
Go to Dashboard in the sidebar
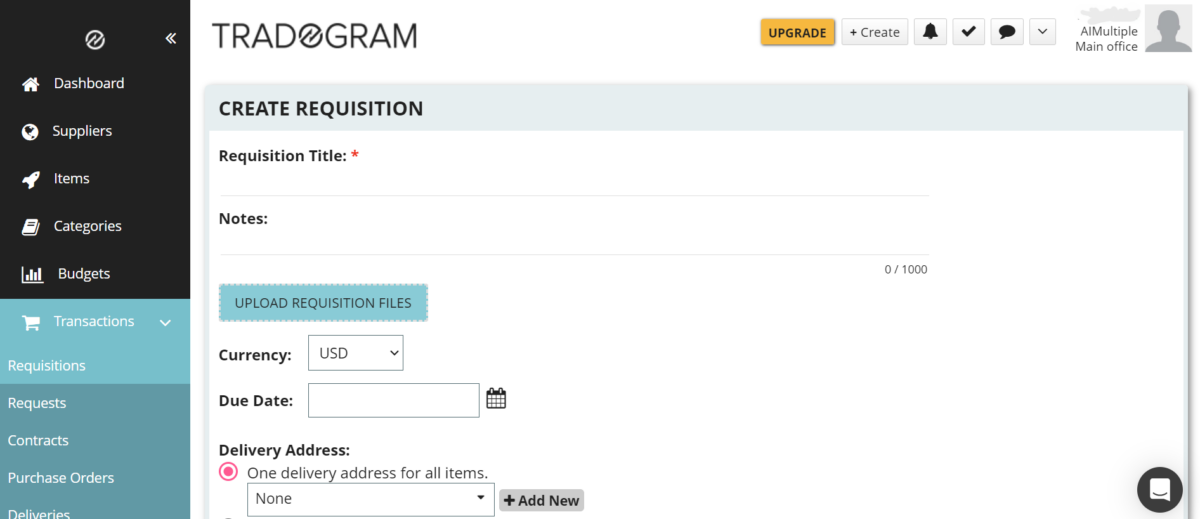click(88, 83)
